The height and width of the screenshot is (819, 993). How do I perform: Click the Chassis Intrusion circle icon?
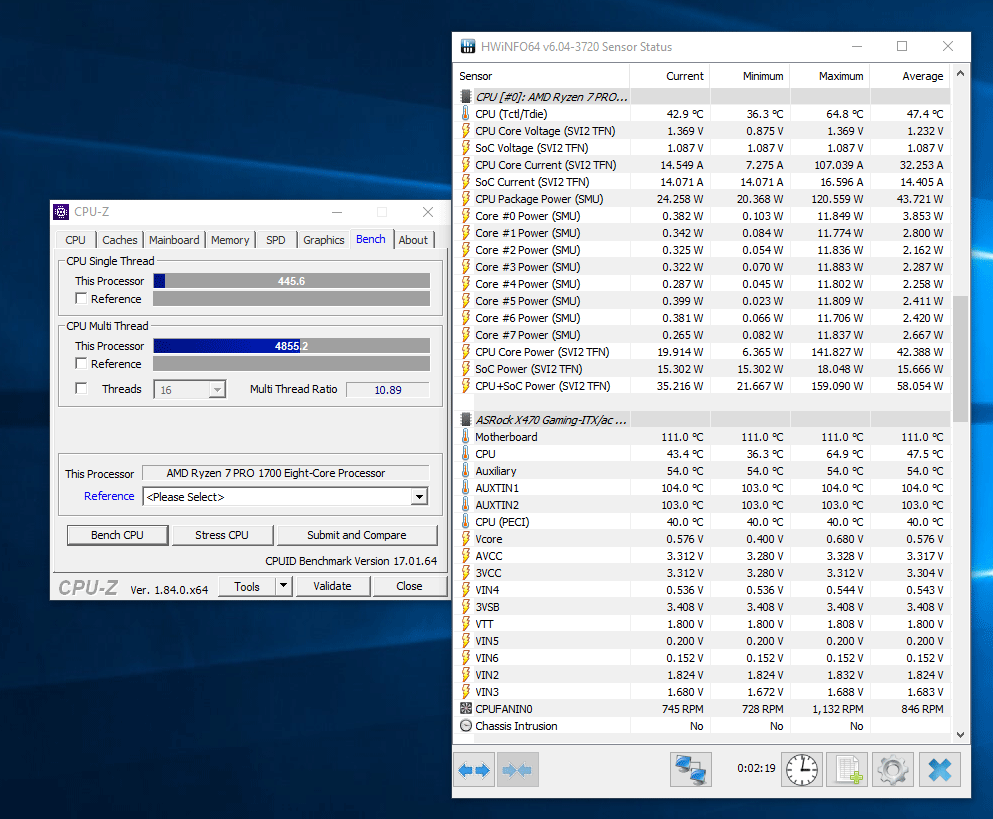pos(465,725)
